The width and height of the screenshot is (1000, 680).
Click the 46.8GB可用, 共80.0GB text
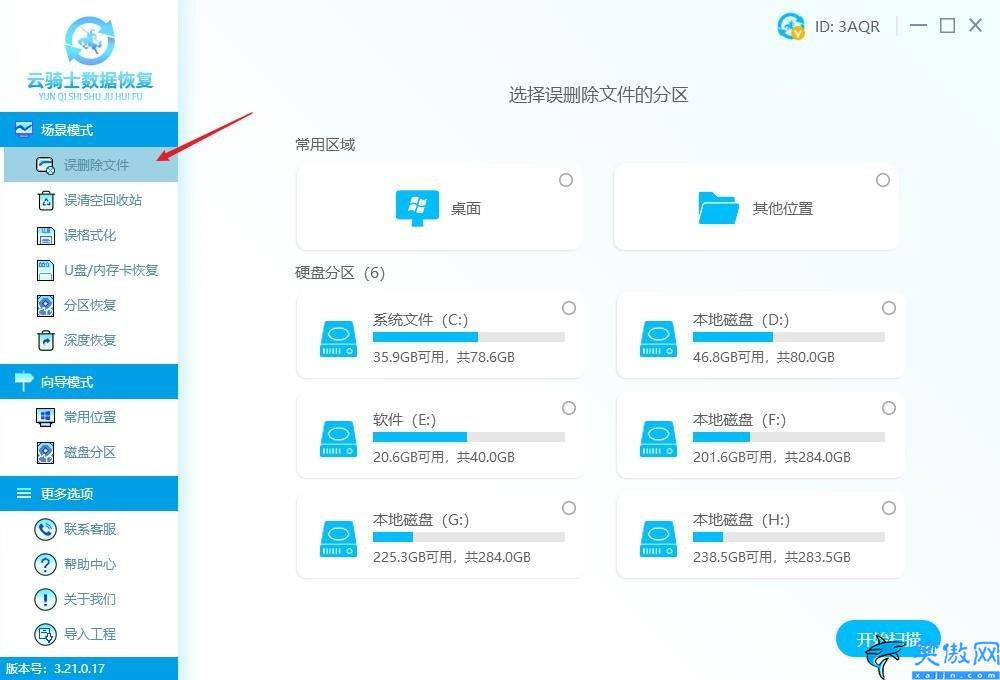point(764,357)
